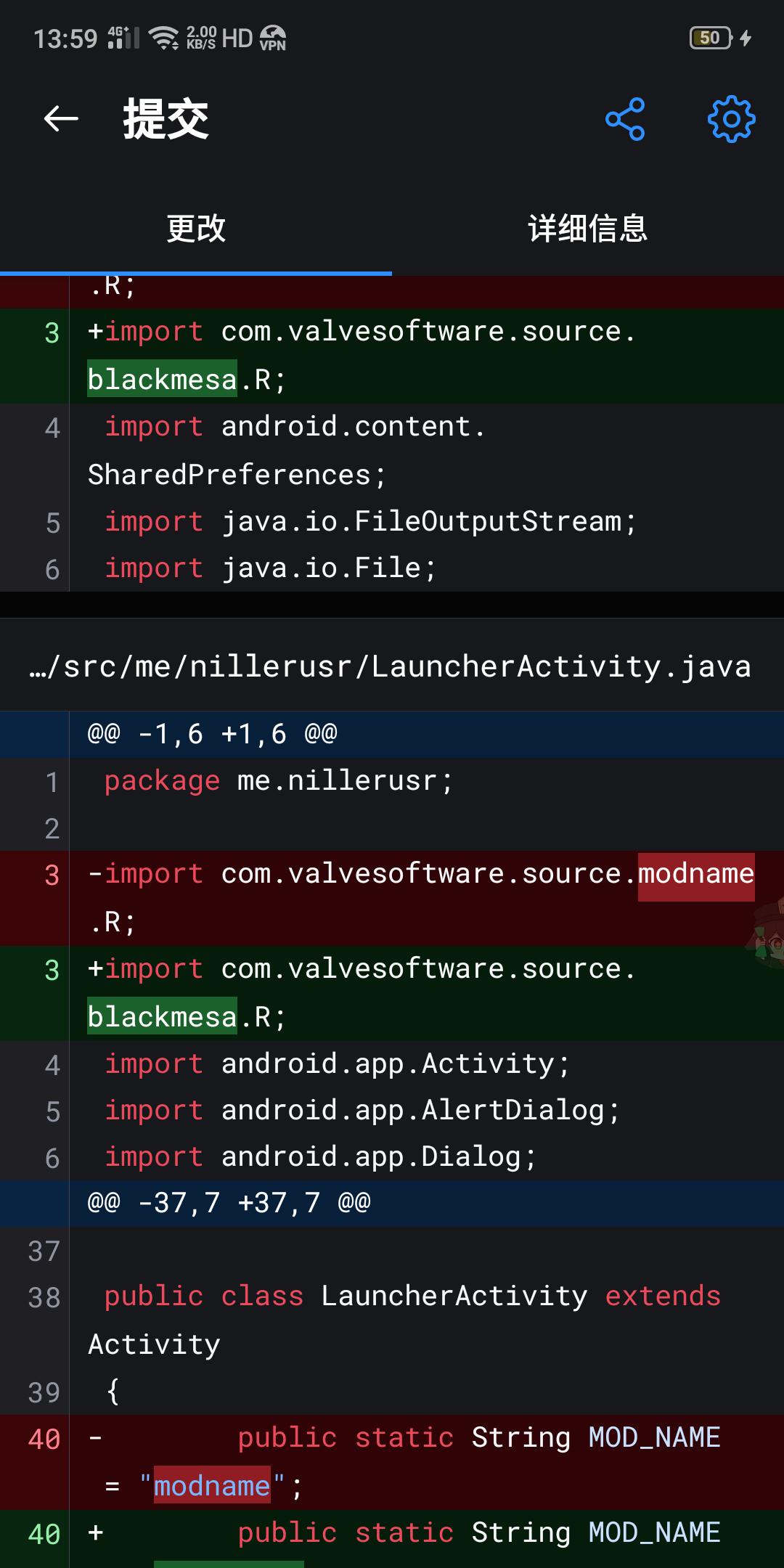Tap highlighted 'blackmesa' in first file diff
784x1568 pixels.
[x=163, y=380]
